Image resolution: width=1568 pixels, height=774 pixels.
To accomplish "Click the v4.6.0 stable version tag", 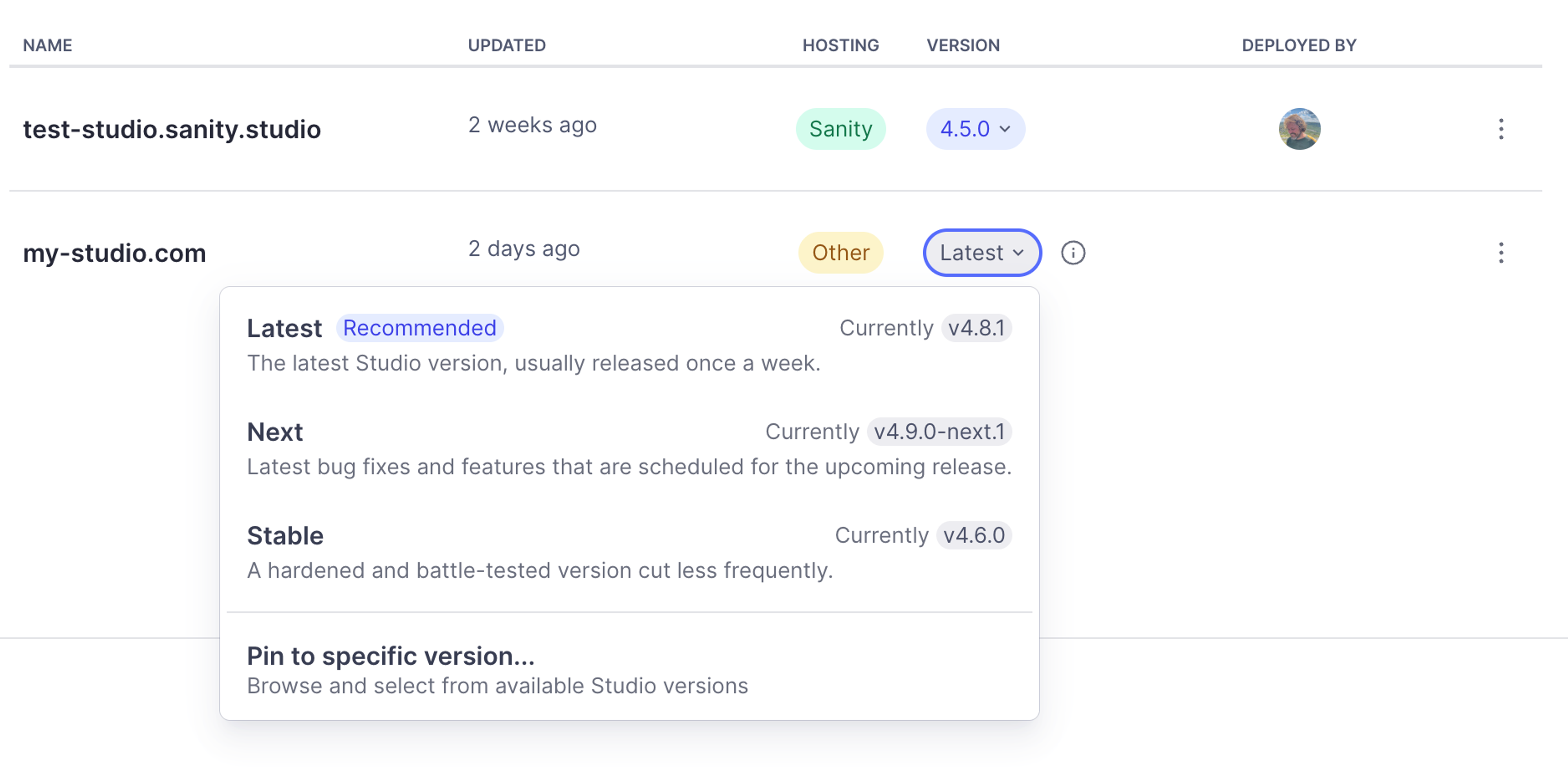I will pos(973,535).
